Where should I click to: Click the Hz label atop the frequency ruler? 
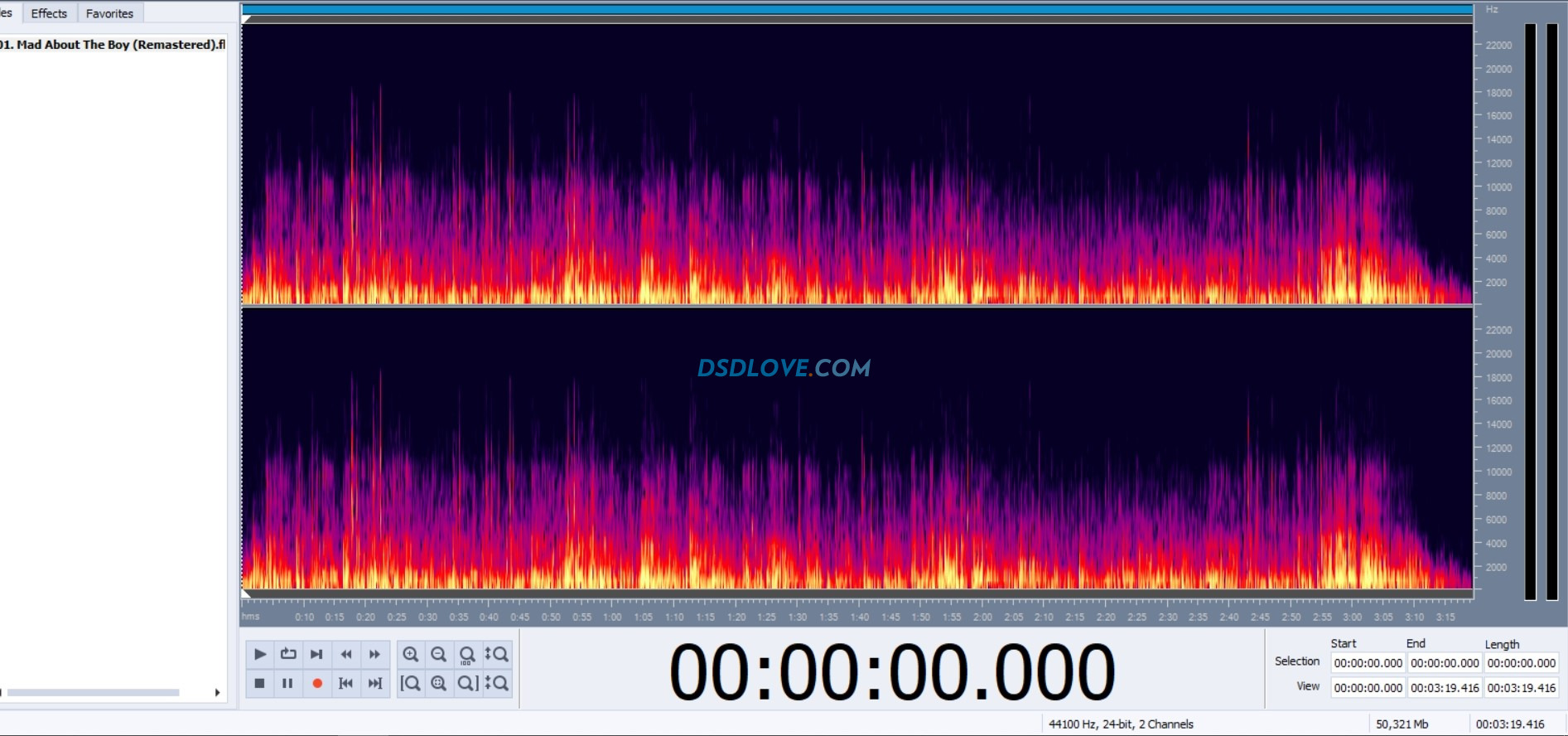coord(1492,9)
